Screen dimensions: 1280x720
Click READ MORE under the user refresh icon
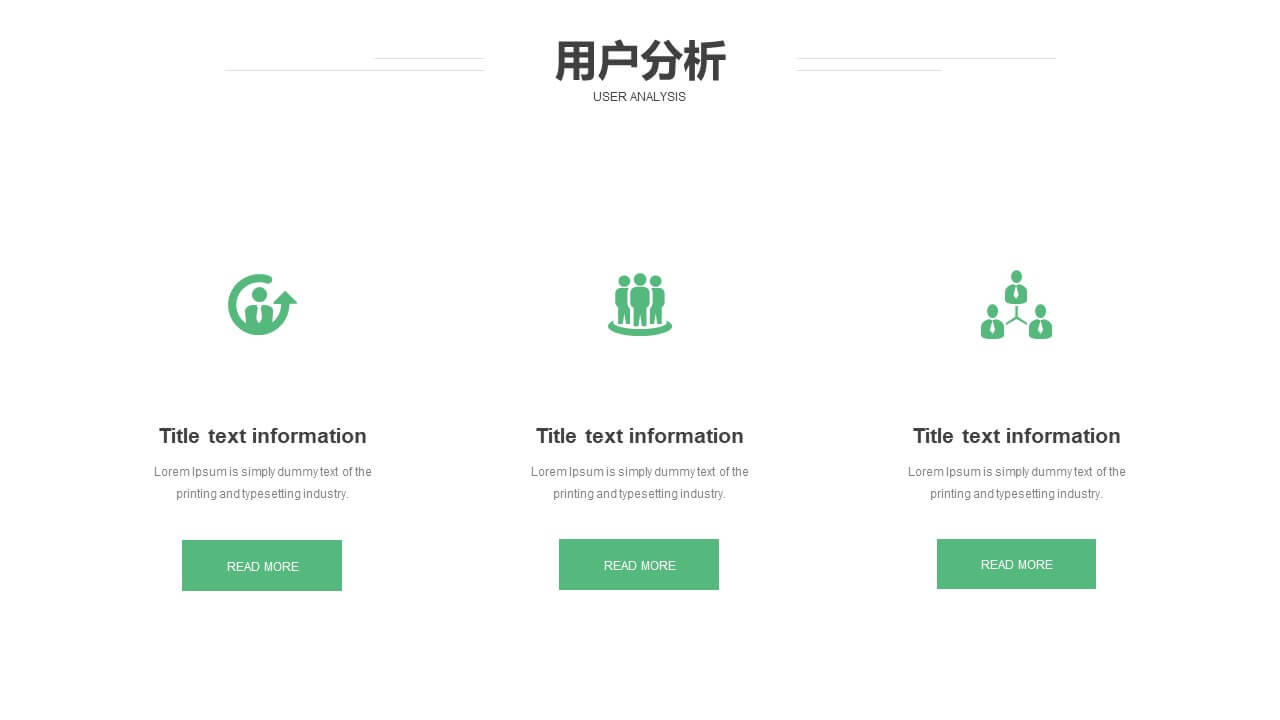pyautogui.click(x=262, y=566)
